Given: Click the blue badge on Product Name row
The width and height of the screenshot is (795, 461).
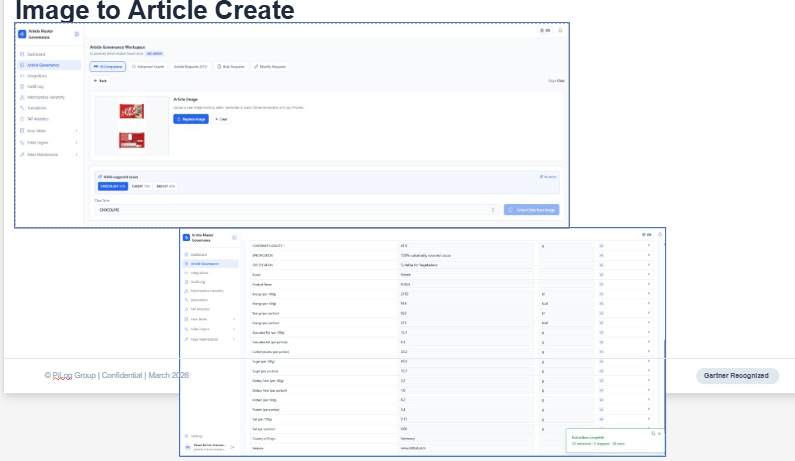Looking at the screenshot, I should click(601, 284).
